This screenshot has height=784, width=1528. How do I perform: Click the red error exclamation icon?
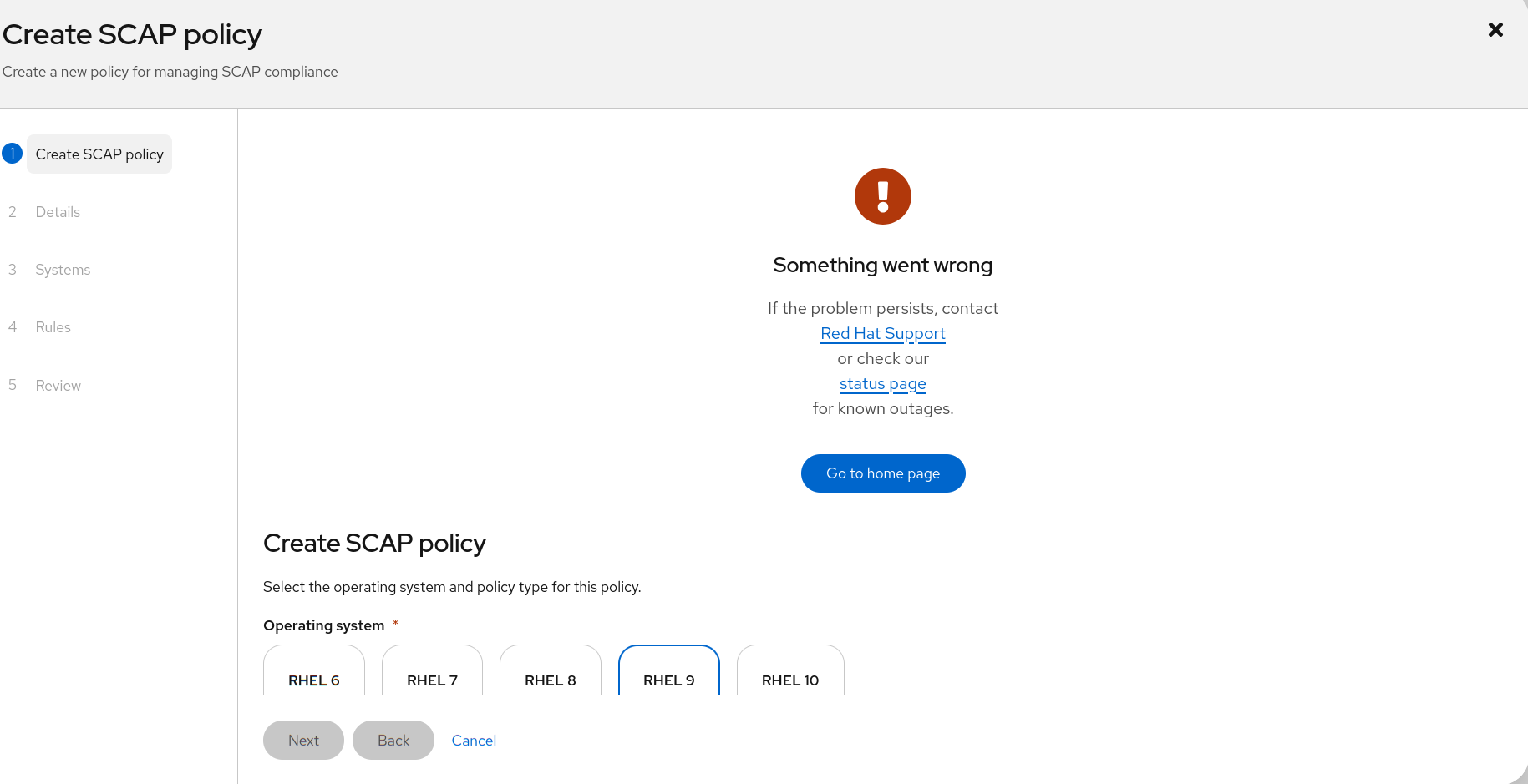(882, 196)
